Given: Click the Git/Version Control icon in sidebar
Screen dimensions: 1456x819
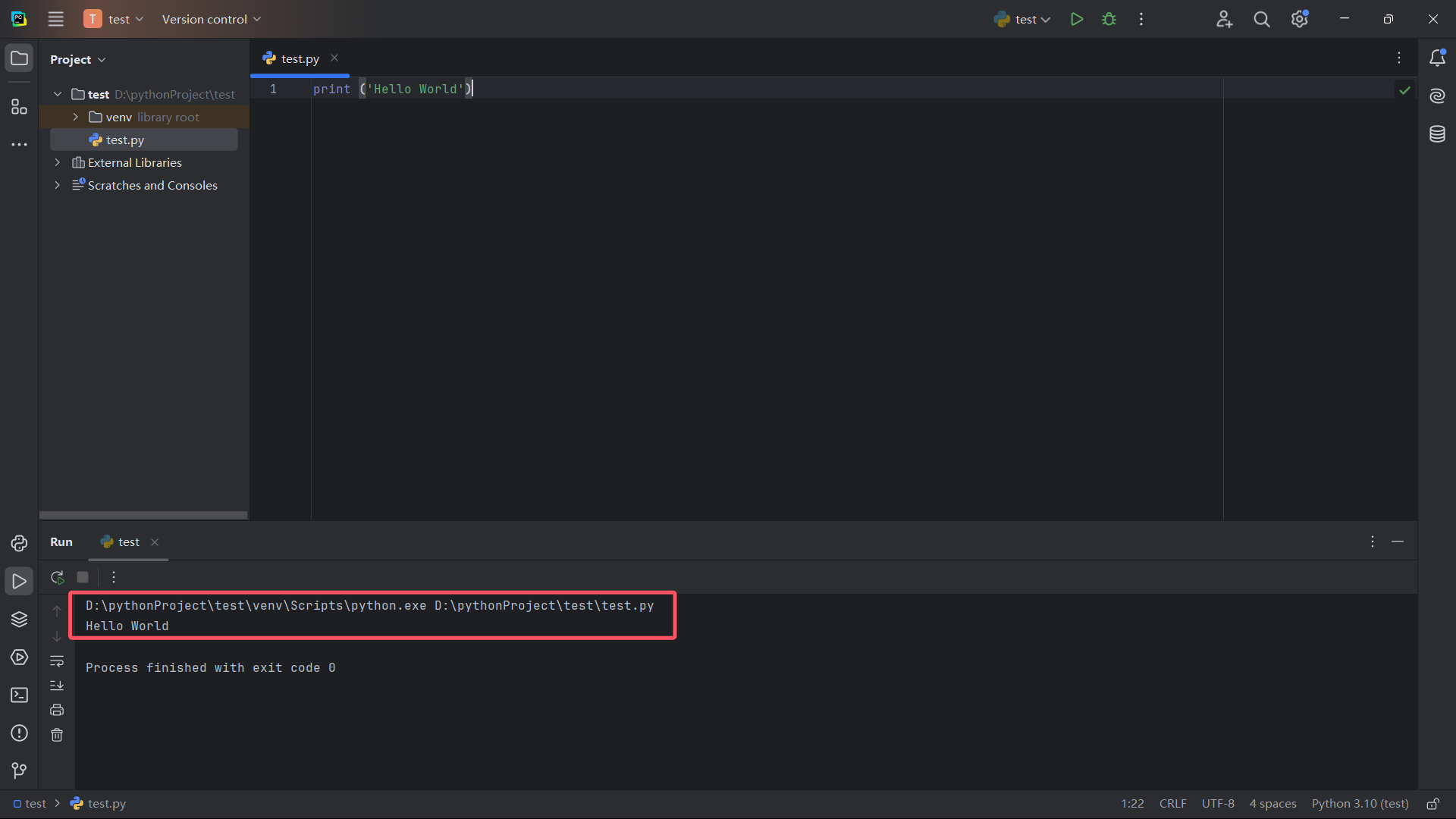Looking at the screenshot, I should tap(18, 770).
